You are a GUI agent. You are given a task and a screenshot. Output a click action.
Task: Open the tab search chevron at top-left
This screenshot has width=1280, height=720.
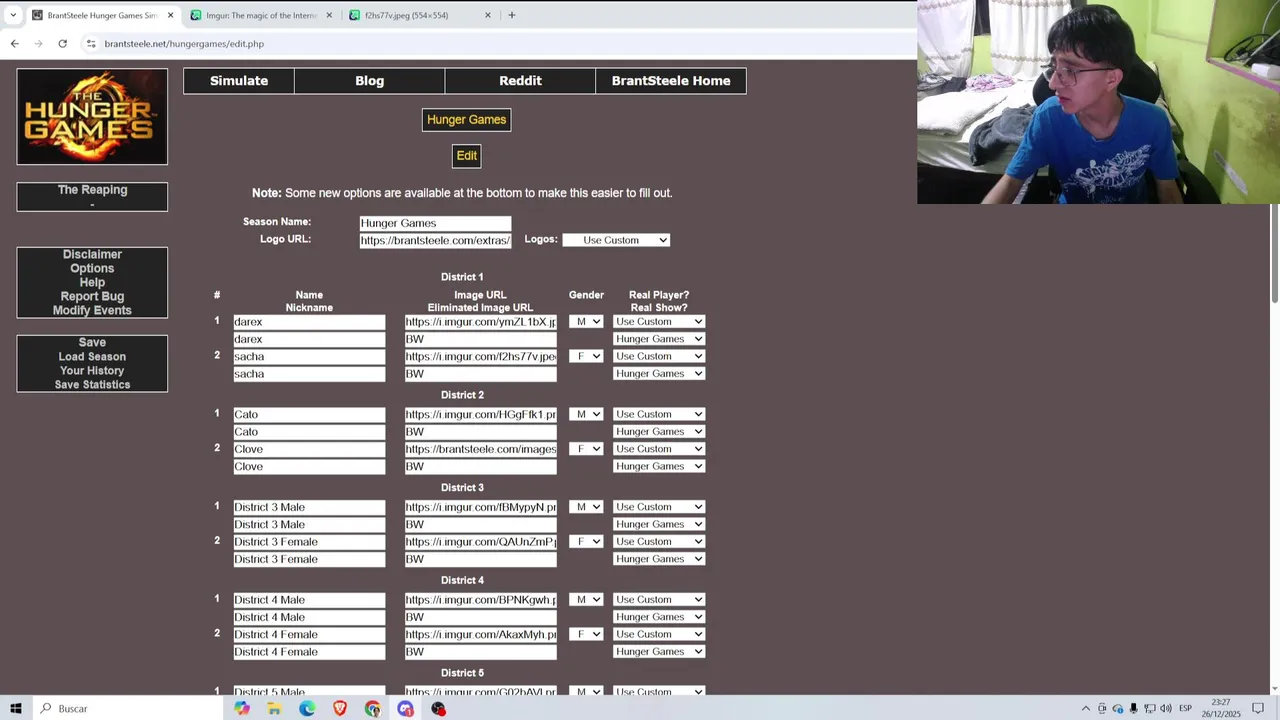(13, 15)
